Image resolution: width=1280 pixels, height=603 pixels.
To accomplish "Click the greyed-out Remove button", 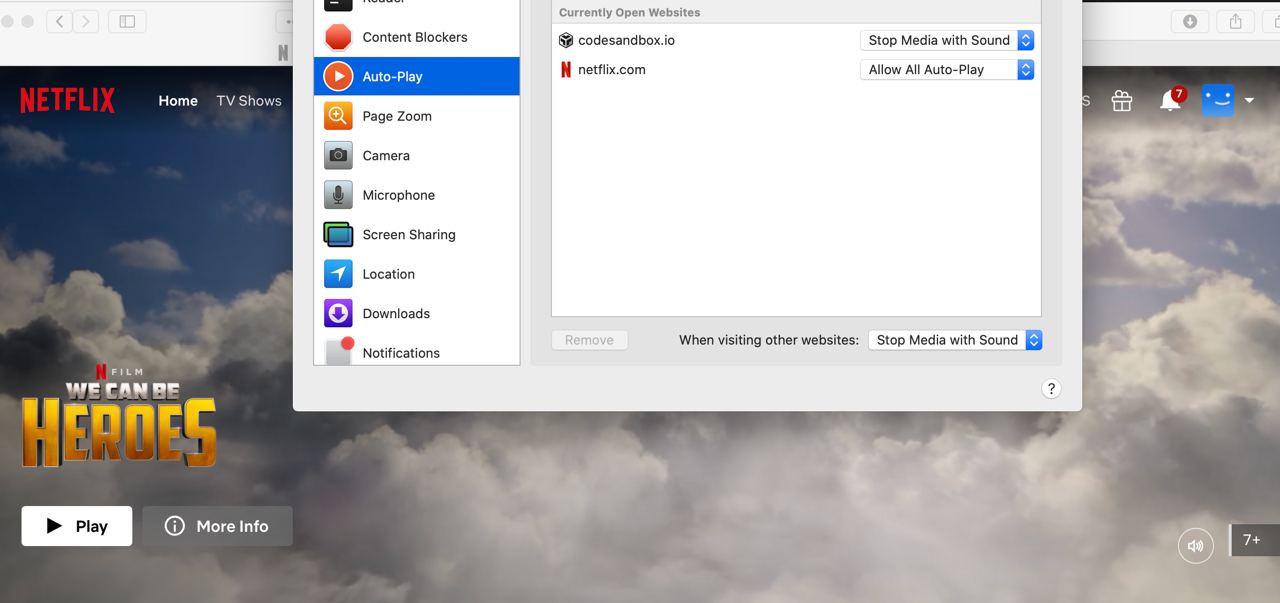I will (x=589, y=340).
